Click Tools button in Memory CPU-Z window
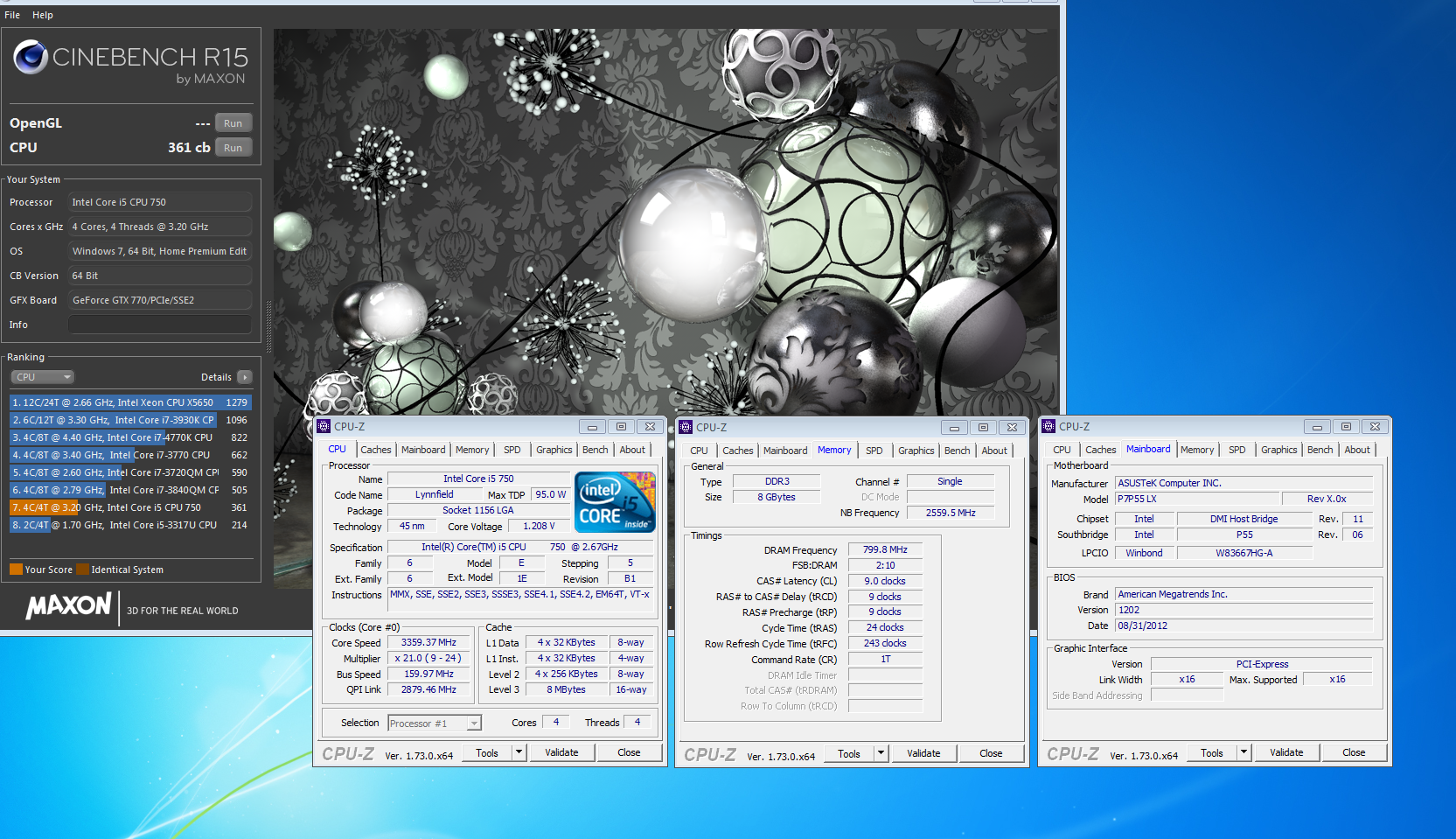Viewport: 1456px width, 839px height. point(849,753)
